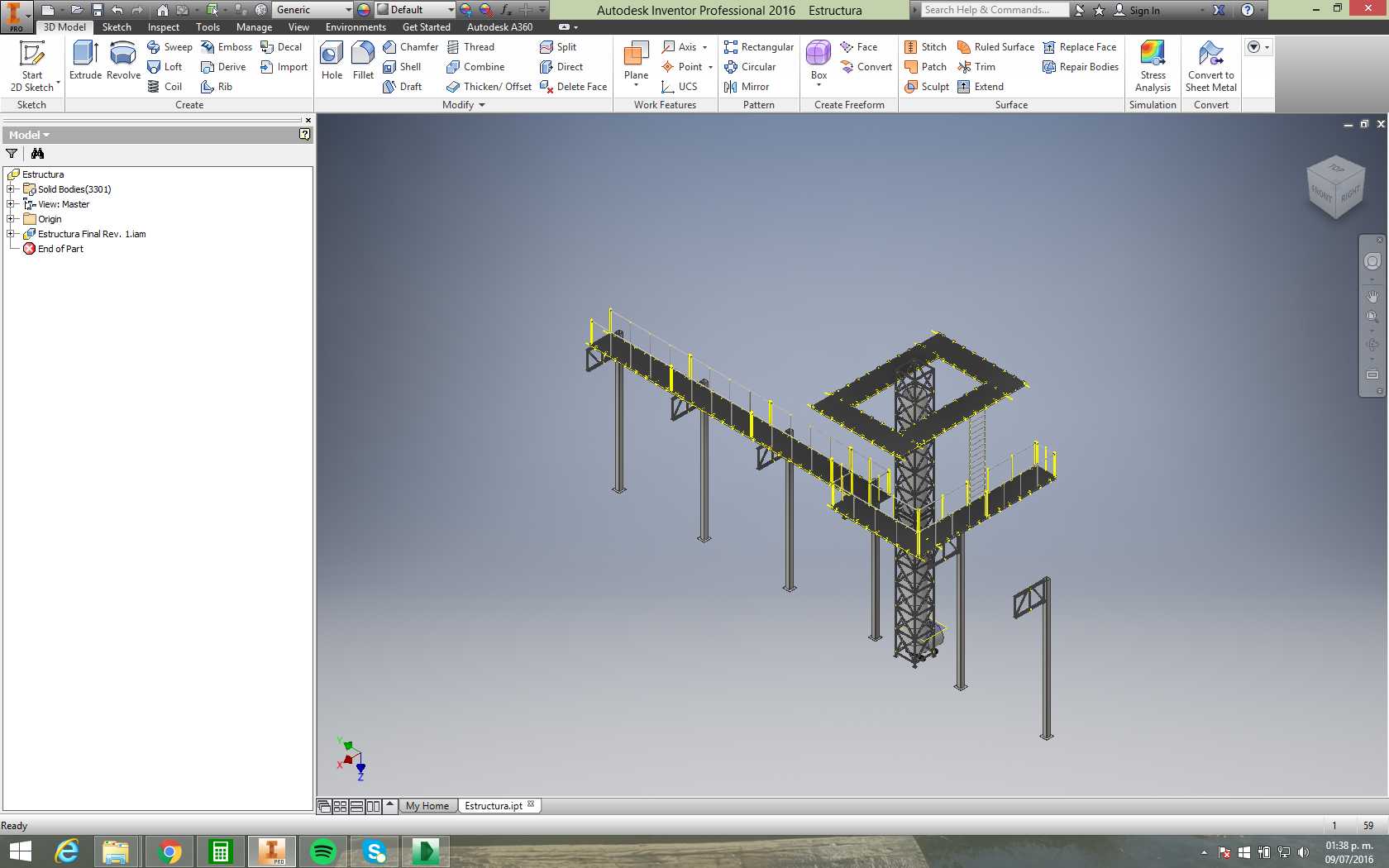1389x868 pixels.
Task: Open the model browser filter
Action: point(12,154)
